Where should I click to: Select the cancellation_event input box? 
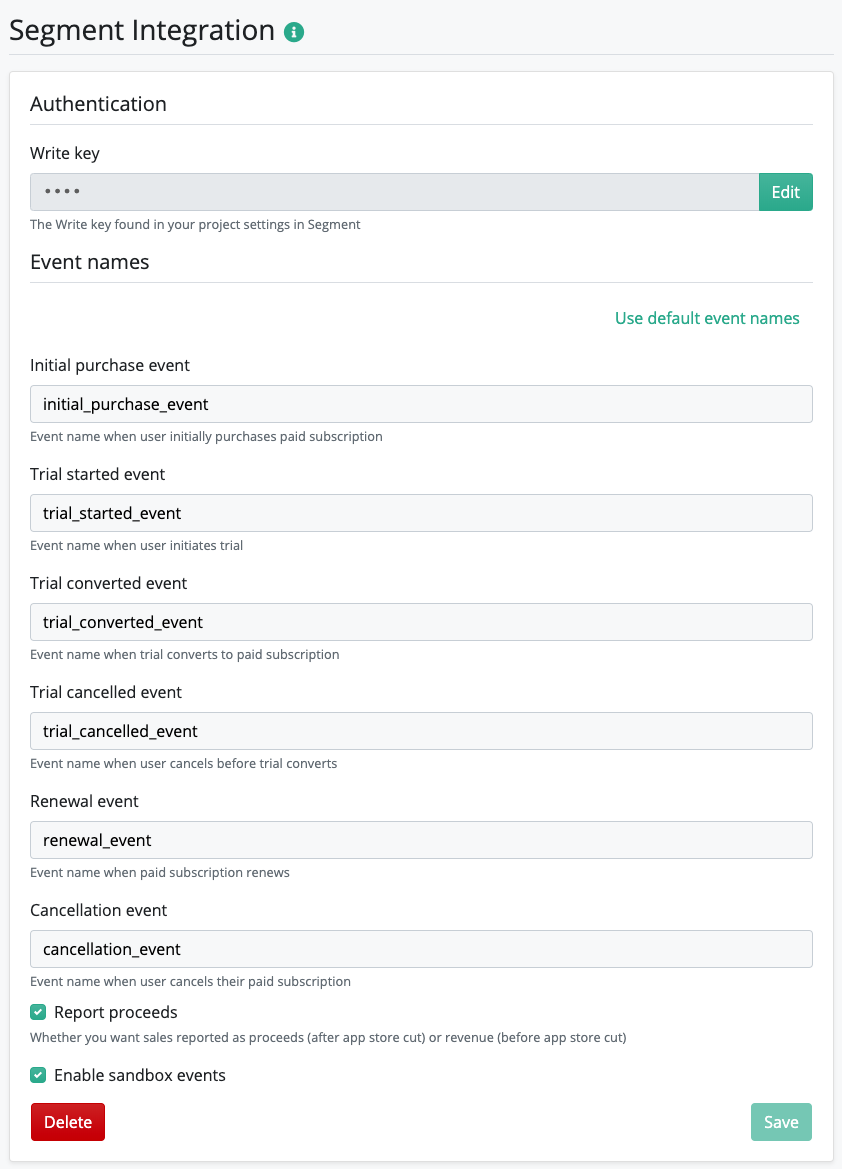click(x=421, y=949)
